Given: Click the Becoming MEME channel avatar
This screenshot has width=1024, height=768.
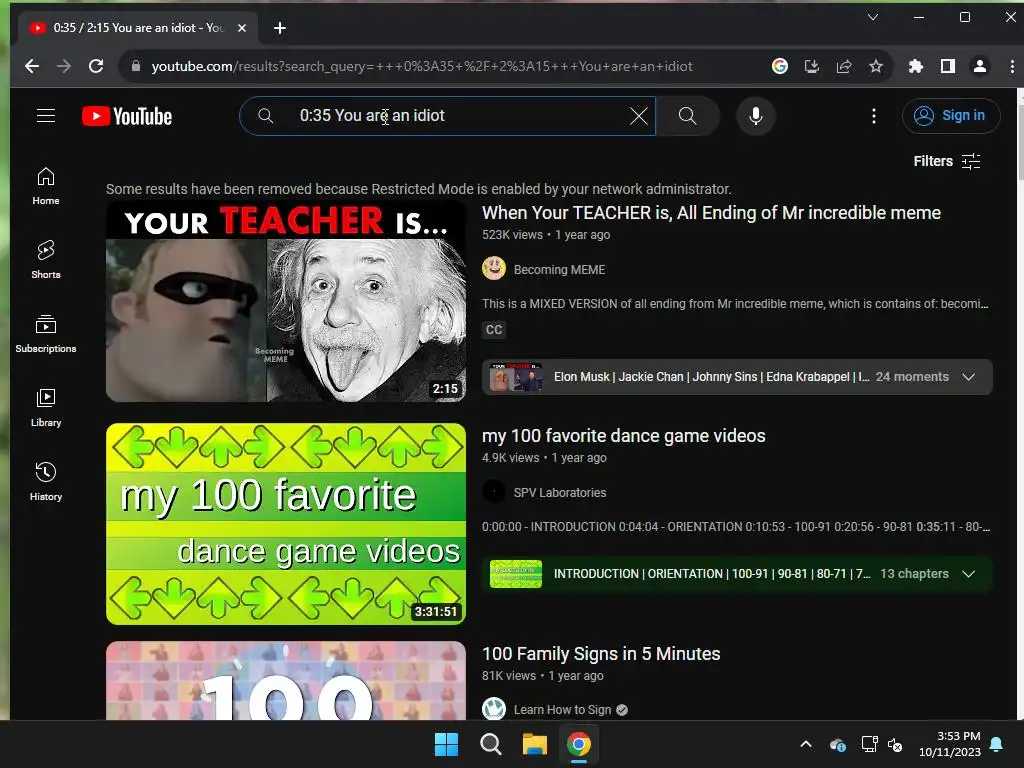Looking at the screenshot, I should point(494,268).
